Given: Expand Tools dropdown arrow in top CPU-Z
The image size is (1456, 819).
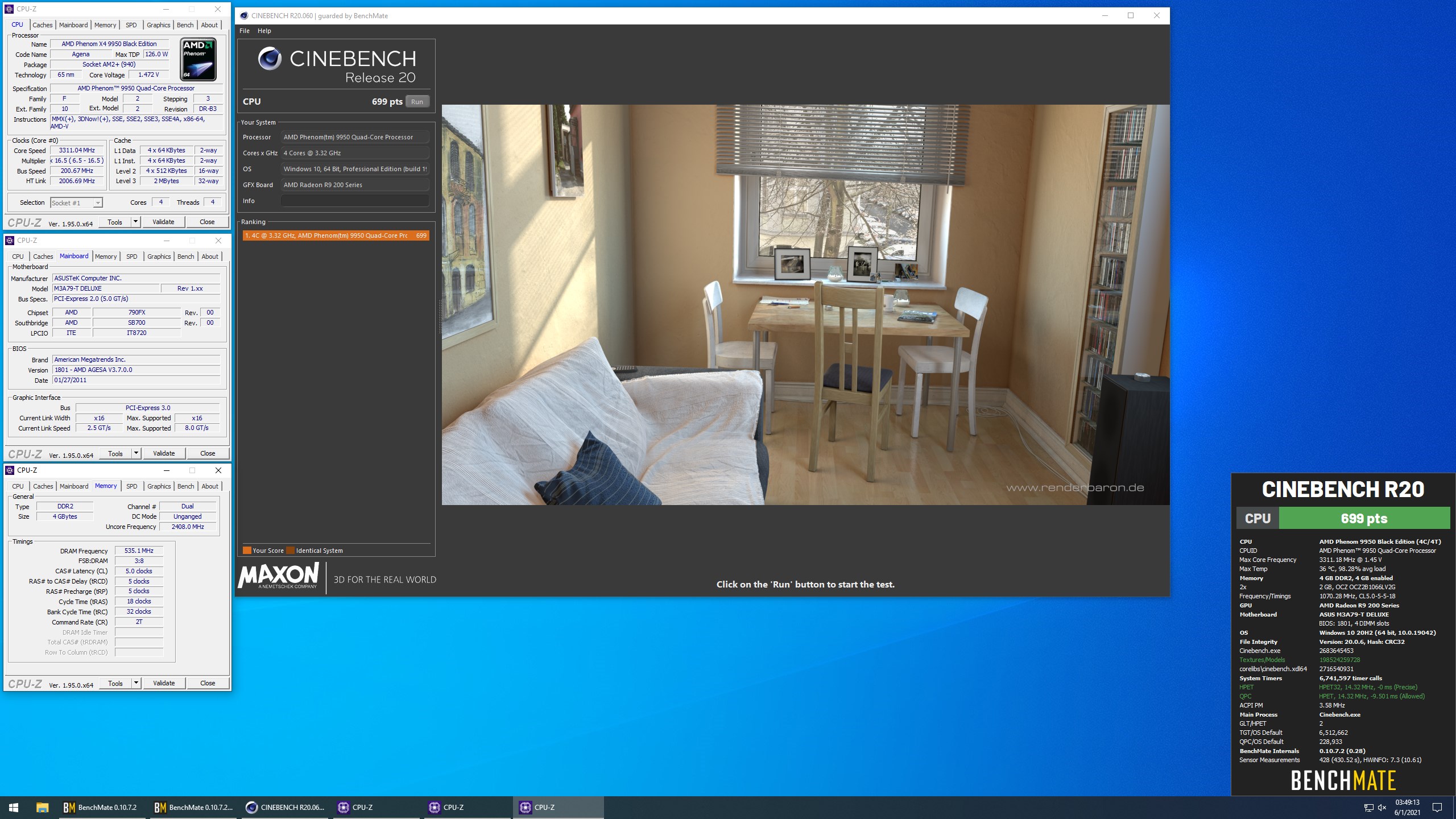Looking at the screenshot, I should tap(136, 222).
